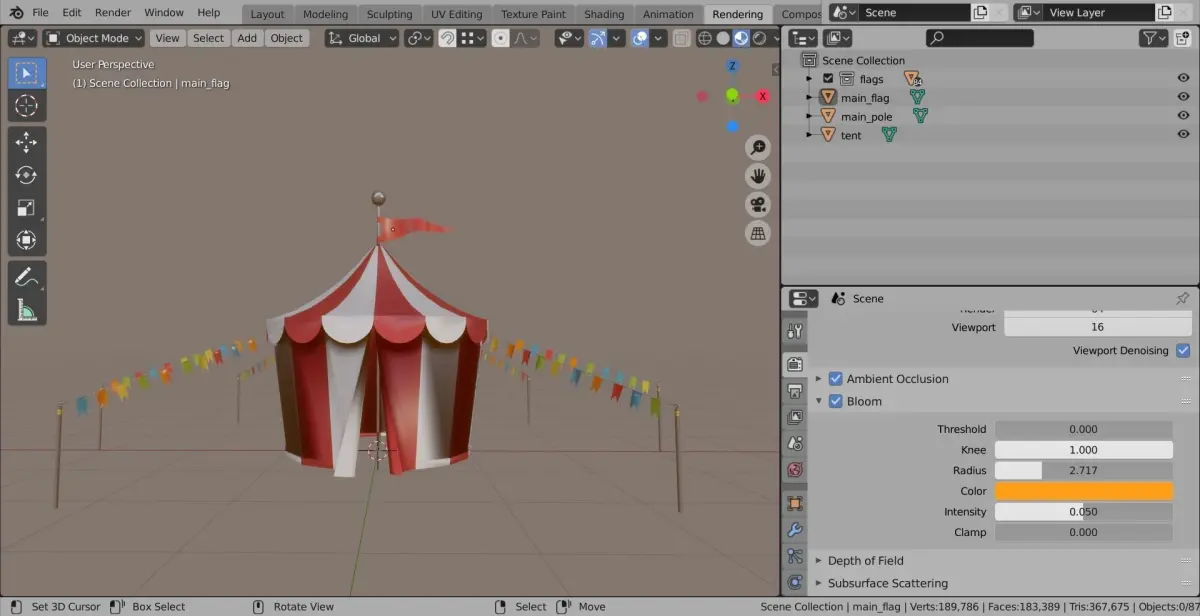Expand the Subsurface Scattering panel
The image size is (1200, 616).
[x=818, y=583]
